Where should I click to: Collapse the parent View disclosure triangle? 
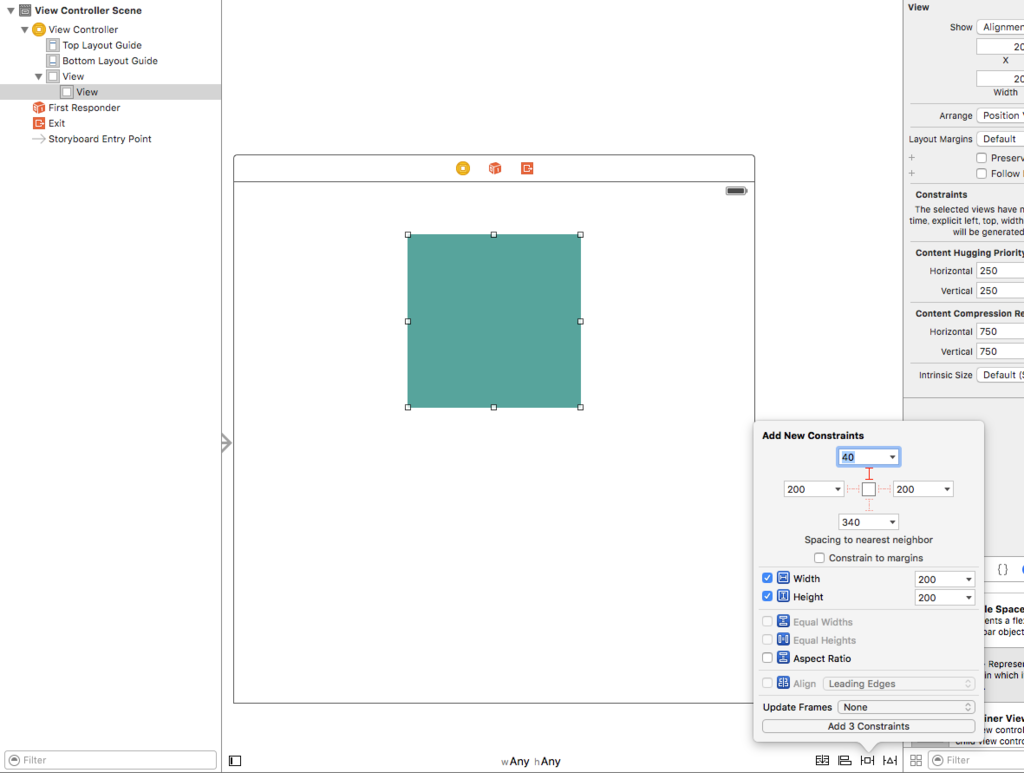[39, 76]
